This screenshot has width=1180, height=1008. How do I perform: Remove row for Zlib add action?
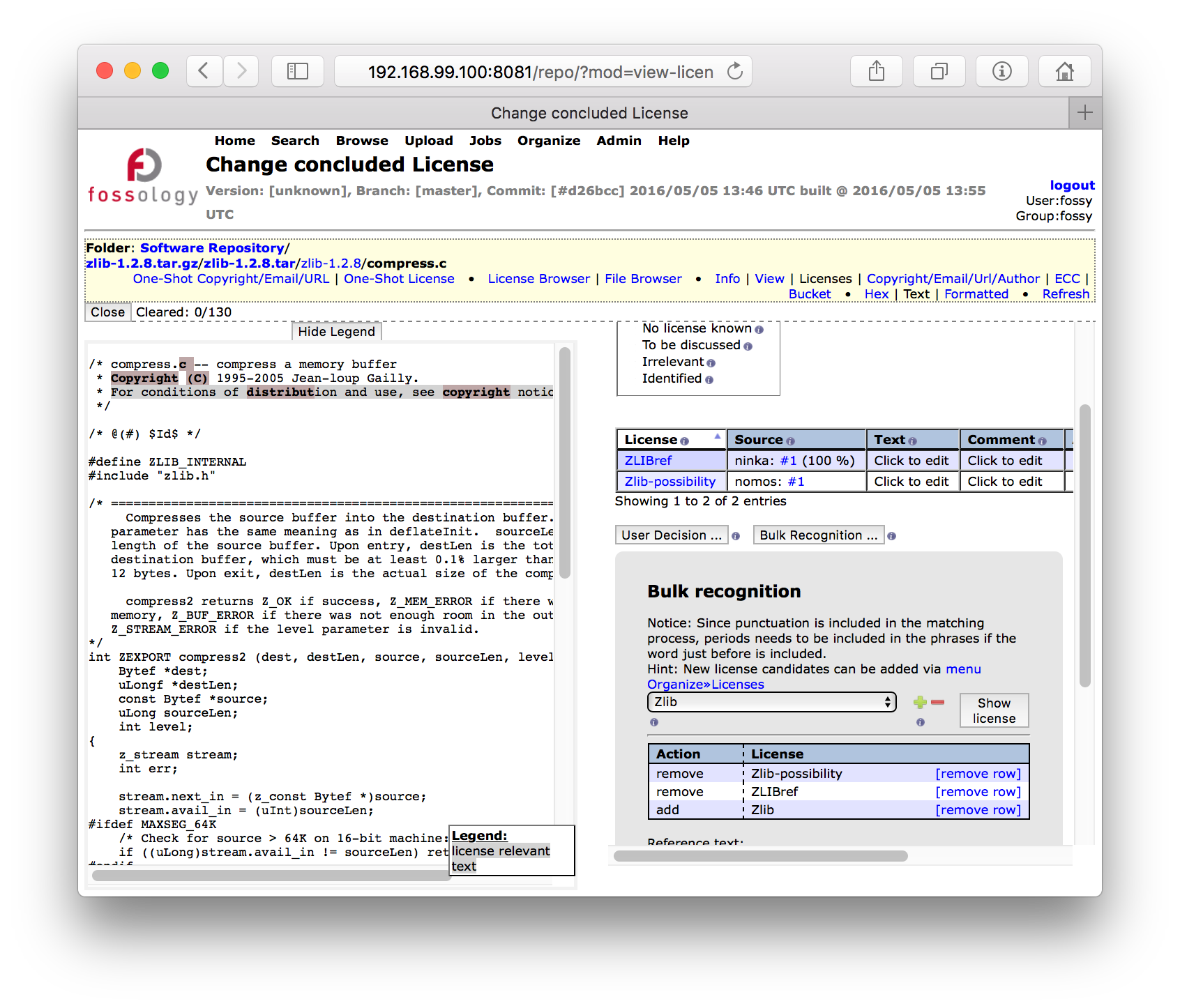tap(978, 810)
